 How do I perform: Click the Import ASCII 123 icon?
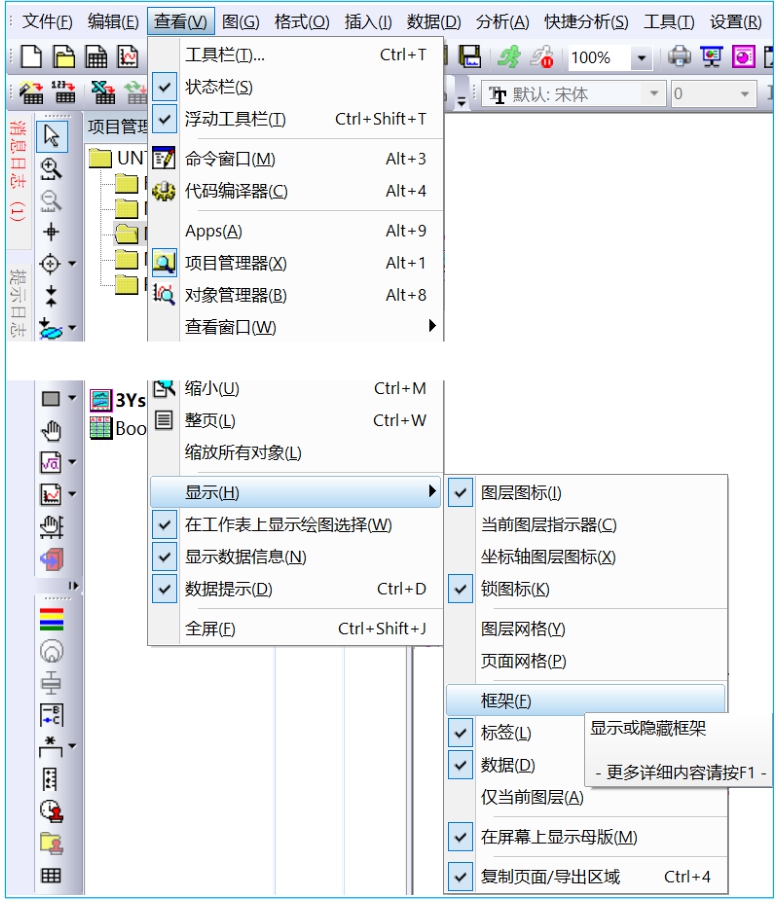pyautogui.click(x=64, y=92)
